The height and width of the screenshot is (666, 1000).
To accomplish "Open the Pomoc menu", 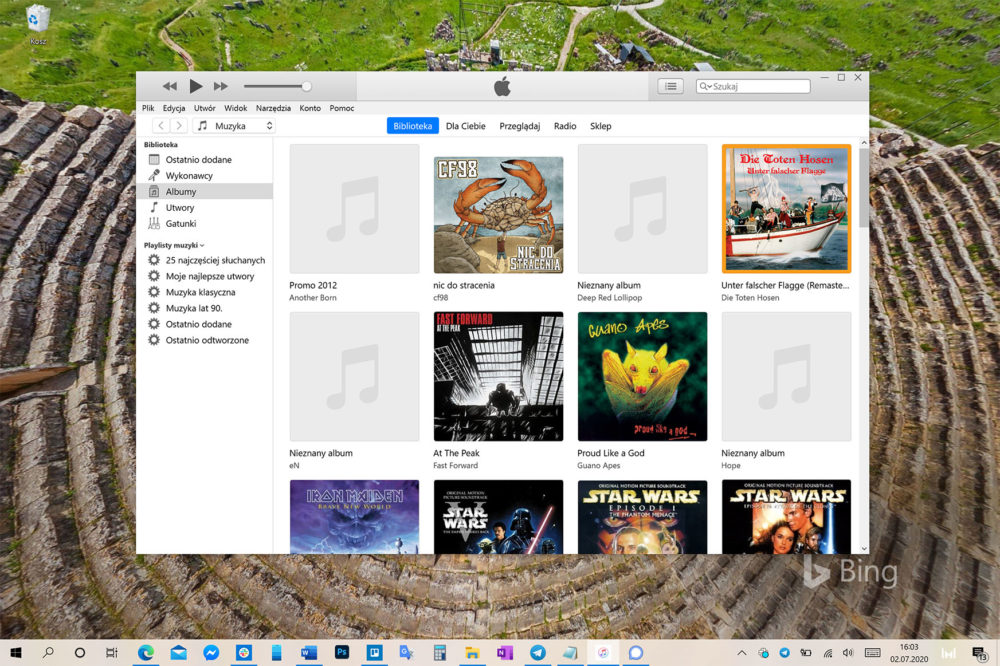I will (342, 108).
